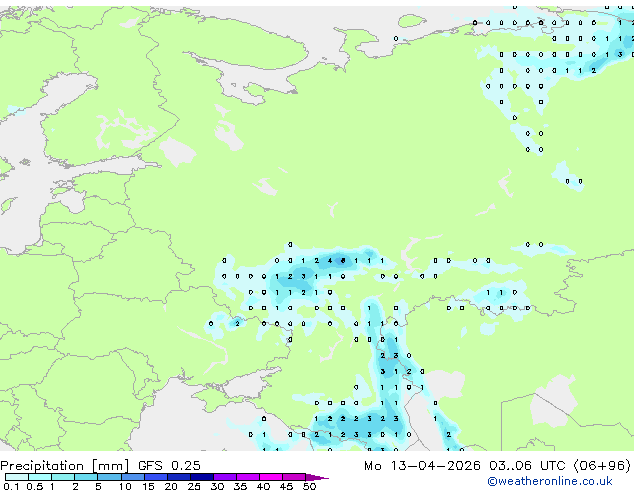
Task: Click the '40' legend scale label
Action: point(263,486)
